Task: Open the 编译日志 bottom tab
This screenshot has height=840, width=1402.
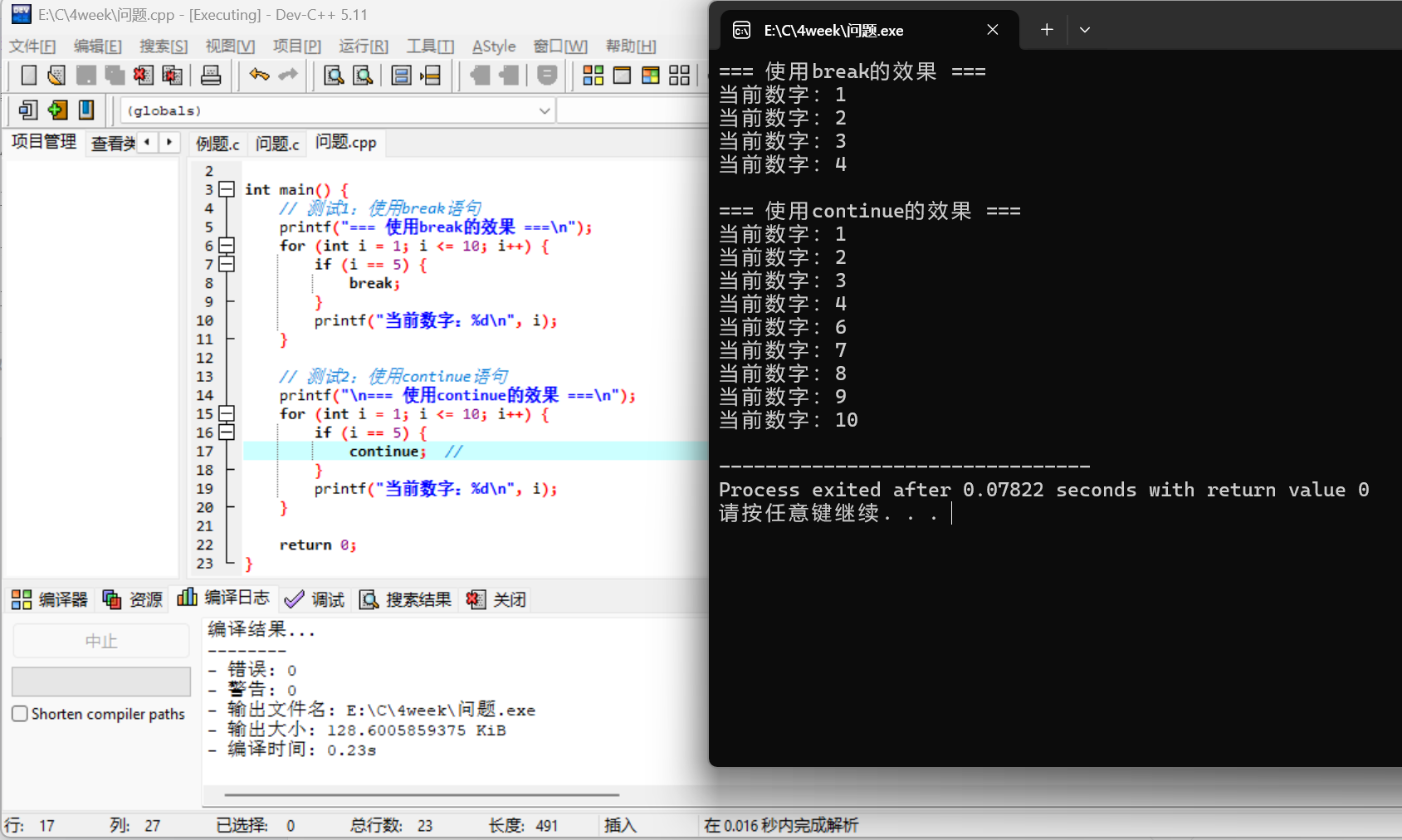Action: pyautogui.click(x=223, y=598)
